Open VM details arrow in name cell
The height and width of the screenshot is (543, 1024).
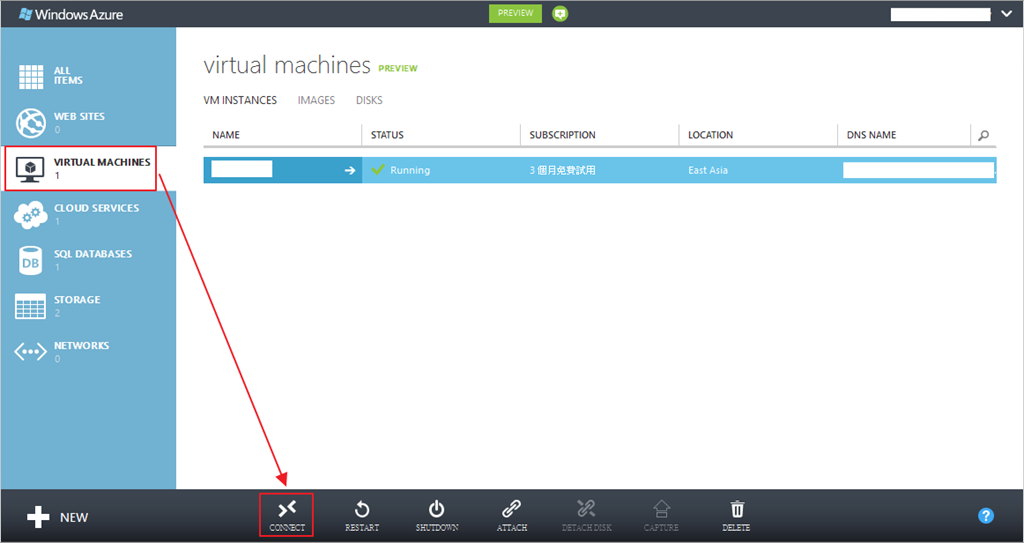[350, 170]
